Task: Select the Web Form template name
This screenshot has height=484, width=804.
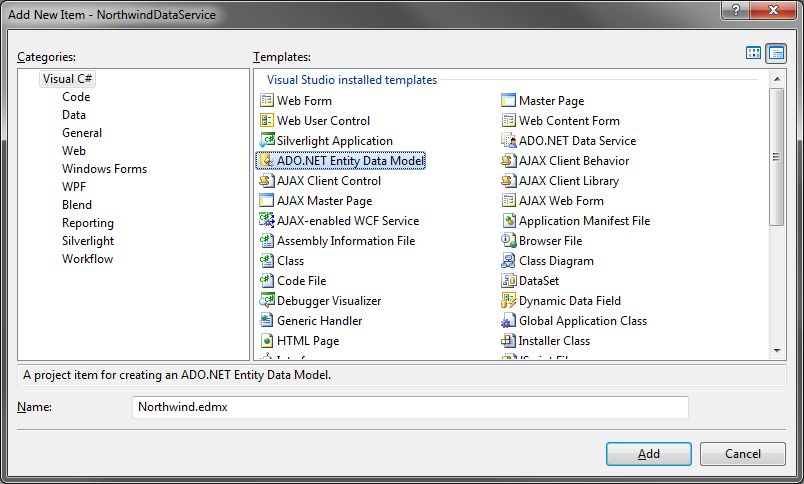Action: (x=305, y=100)
